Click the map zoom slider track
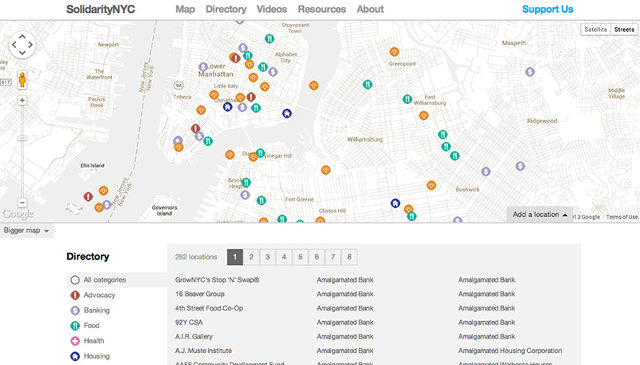The image size is (640, 365). pyautogui.click(x=22, y=151)
